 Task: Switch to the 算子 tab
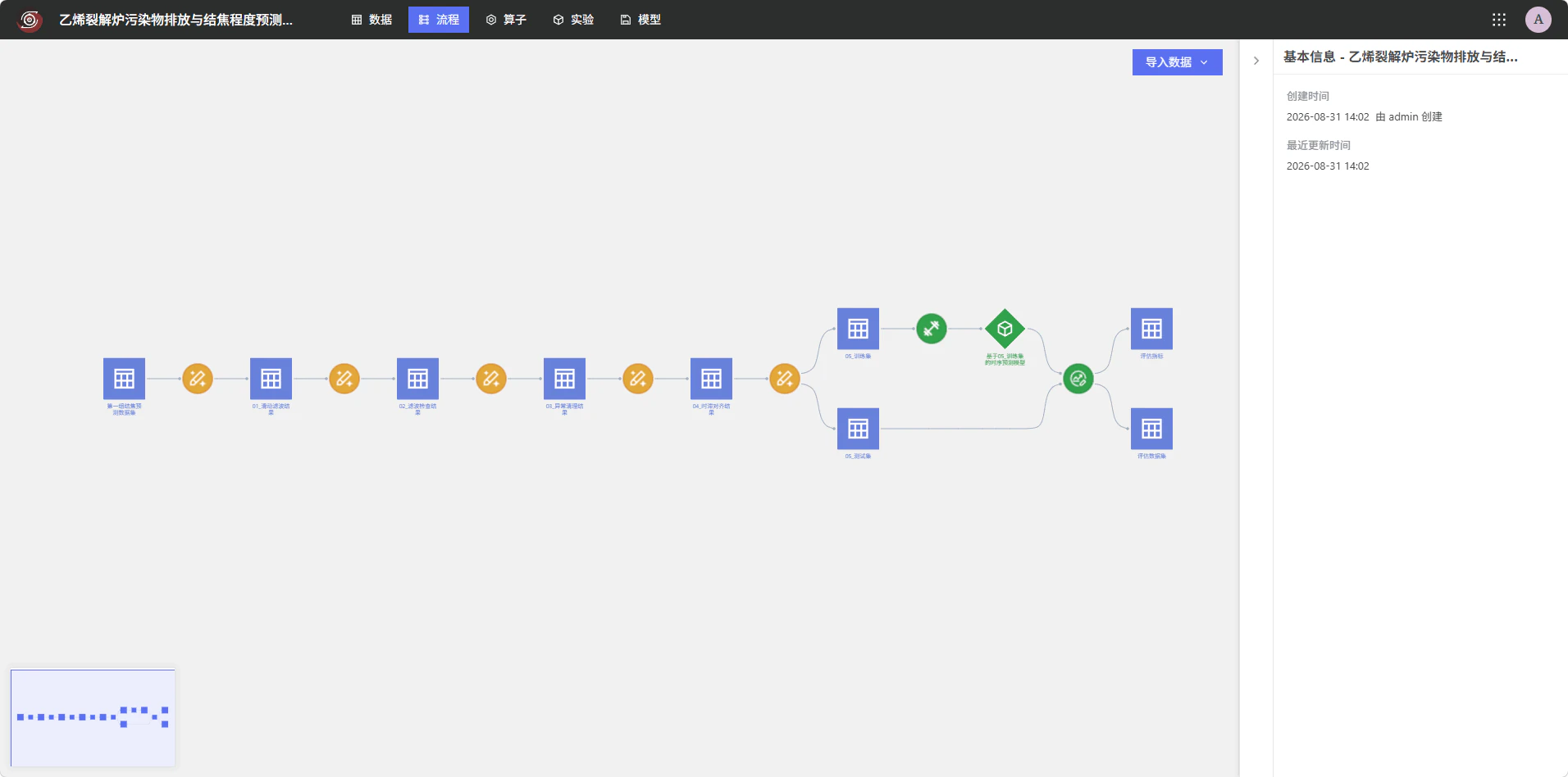[x=506, y=20]
